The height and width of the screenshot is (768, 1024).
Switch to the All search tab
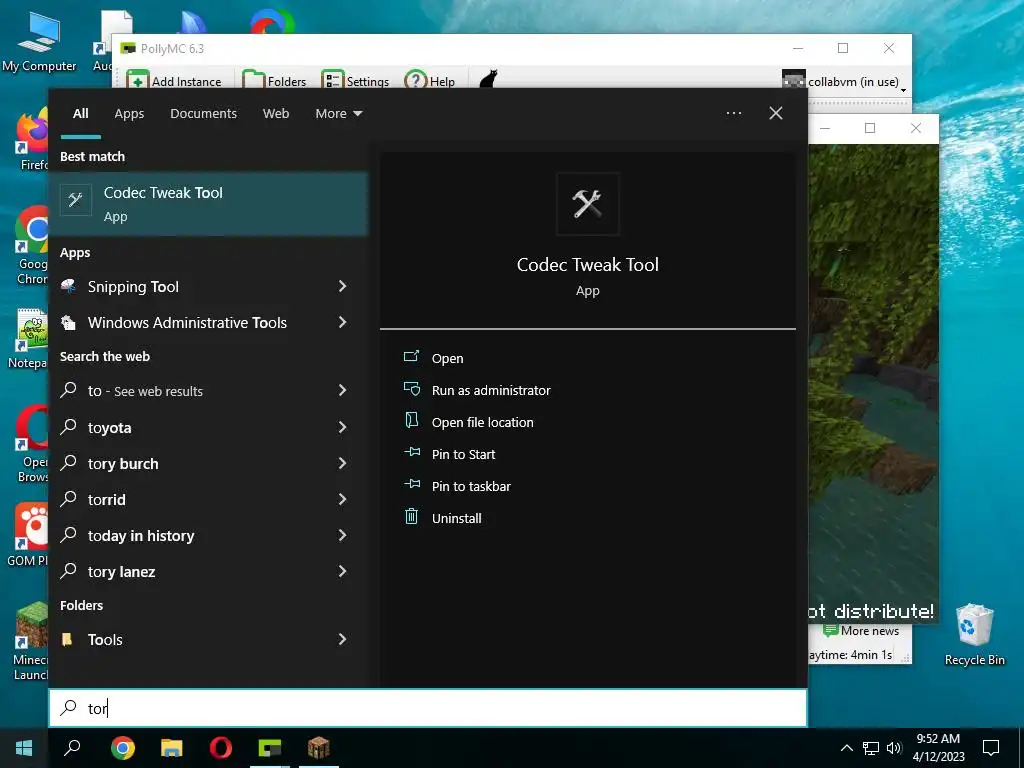coord(81,114)
